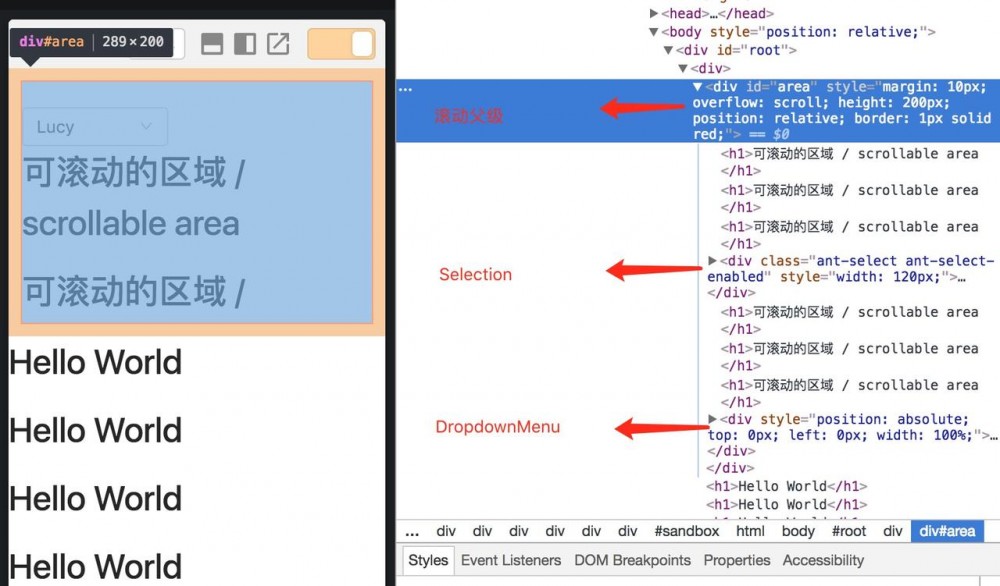Select the first h1 Hello World DOM line
The height and width of the screenshot is (586, 1000).
tap(786, 487)
